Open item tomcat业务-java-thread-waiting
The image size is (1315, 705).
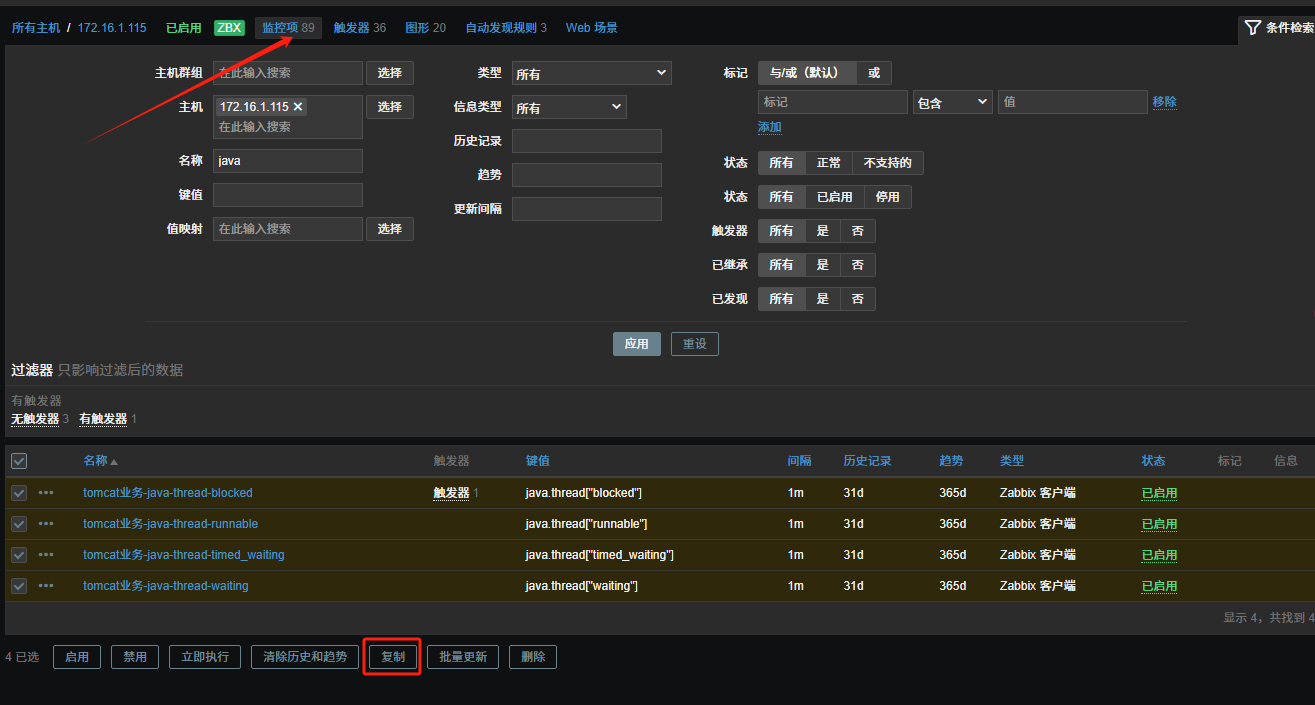166,586
